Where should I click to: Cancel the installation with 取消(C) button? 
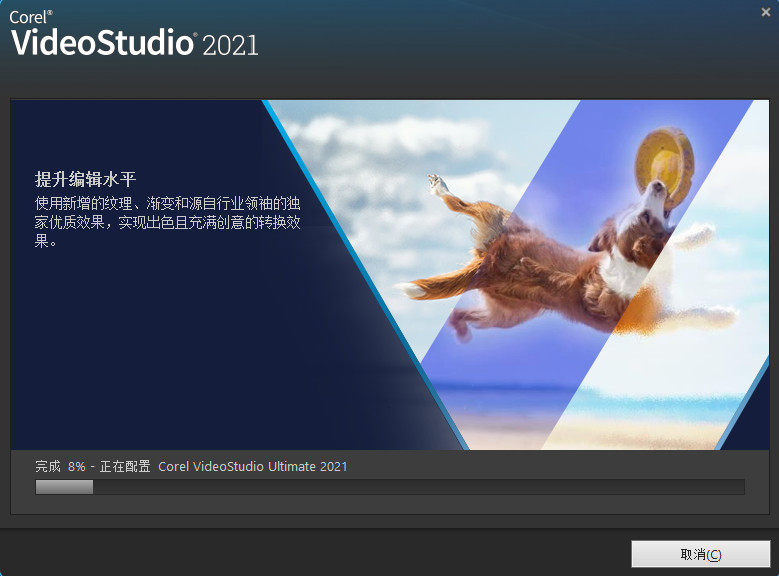[701, 554]
